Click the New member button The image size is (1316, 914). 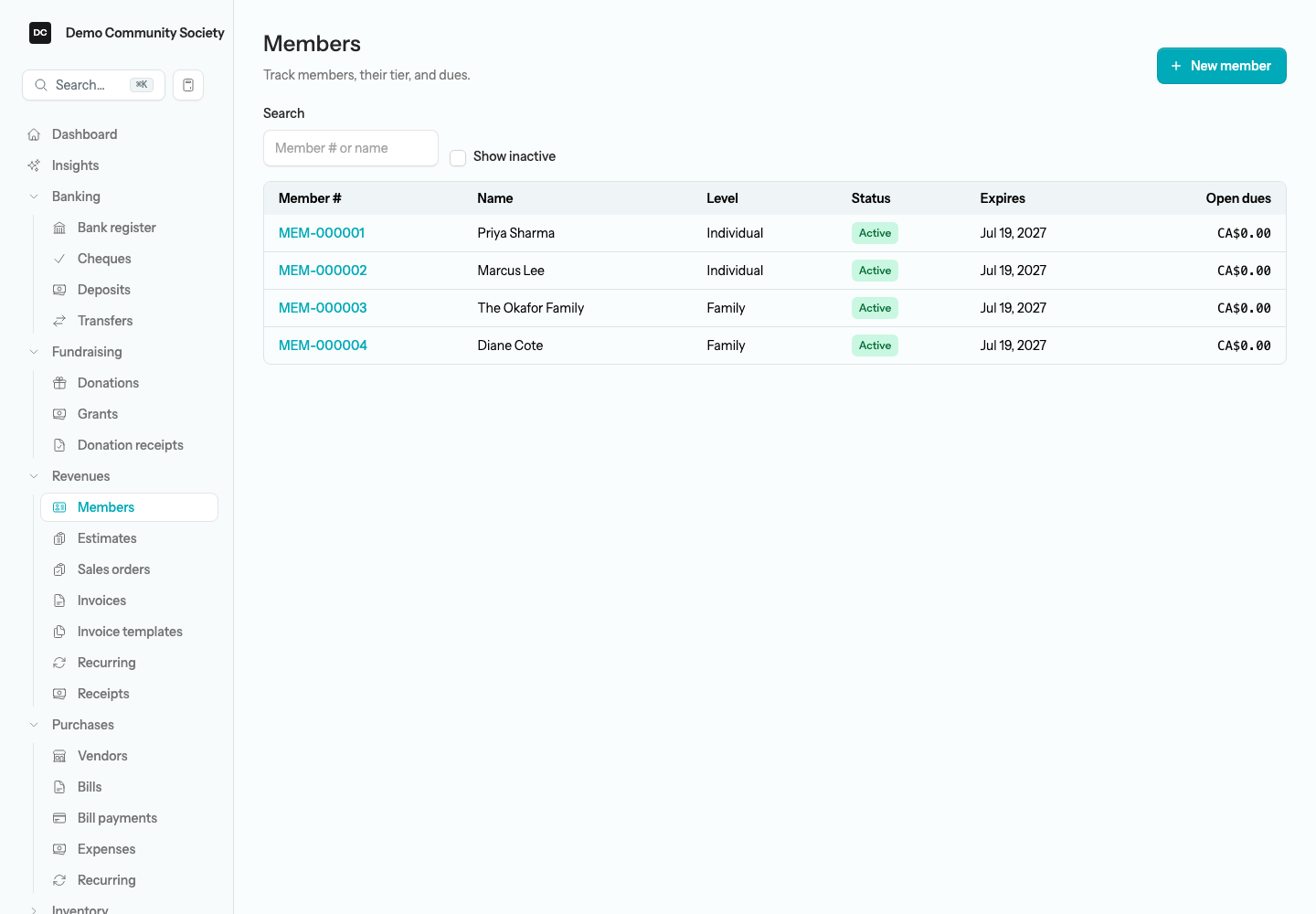tap(1221, 66)
